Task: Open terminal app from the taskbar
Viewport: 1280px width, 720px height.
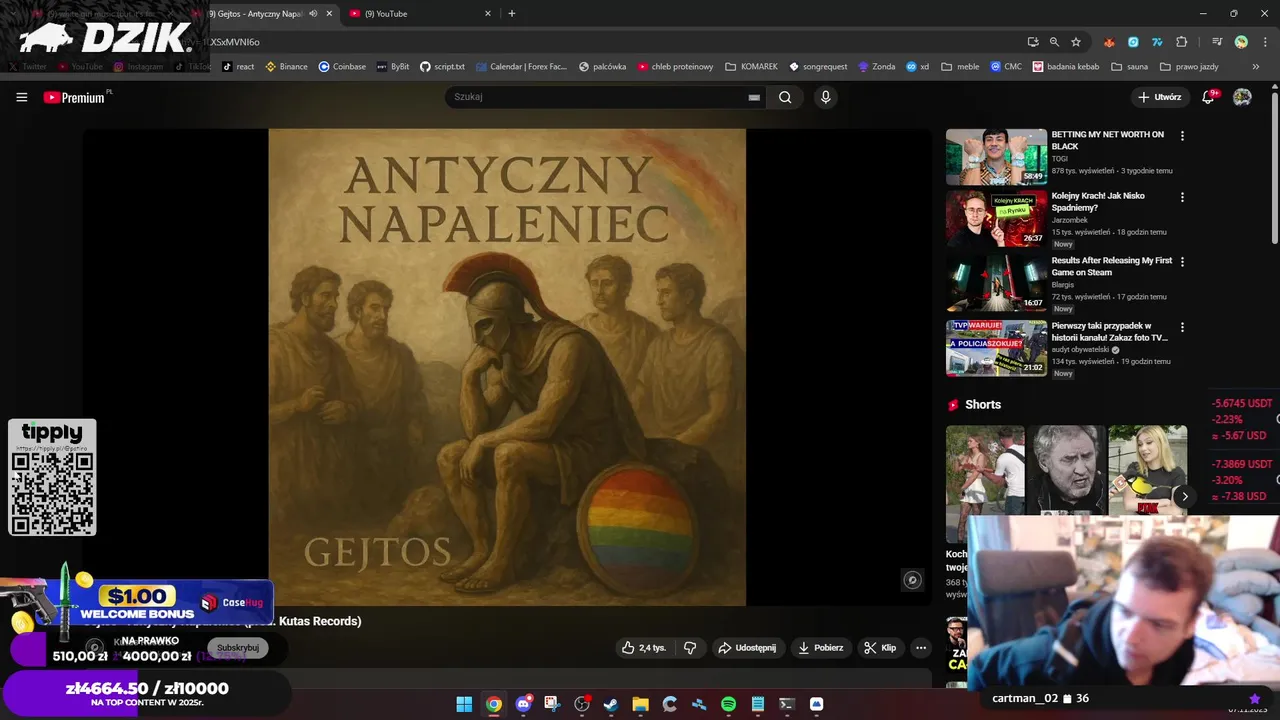Action: click(787, 704)
